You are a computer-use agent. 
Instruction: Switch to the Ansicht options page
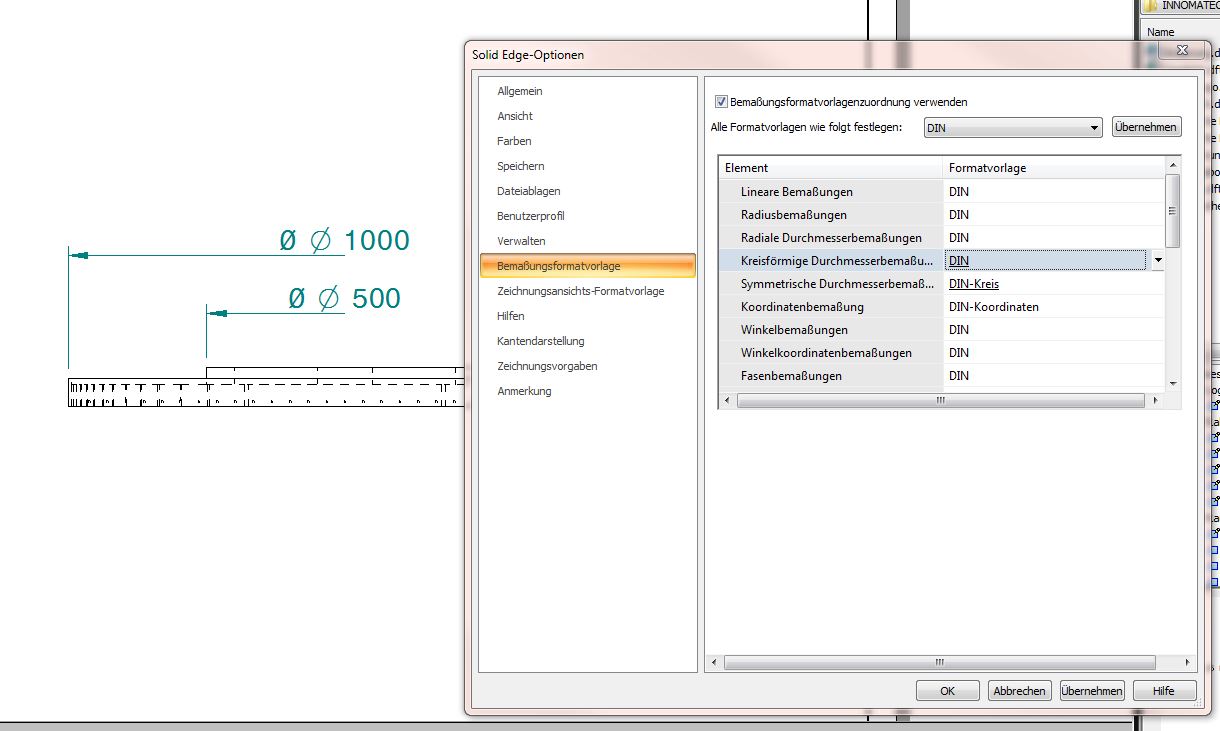point(515,116)
